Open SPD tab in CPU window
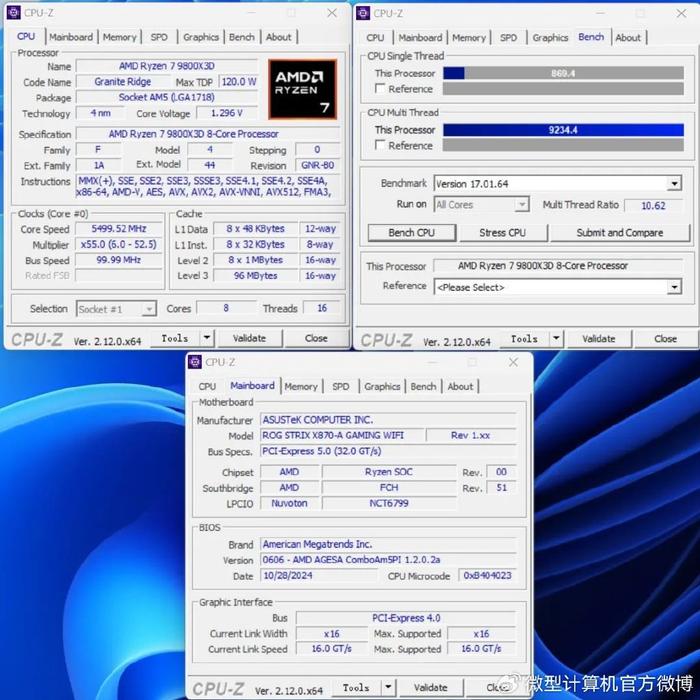Viewport: 700px width, 700px height. pyautogui.click(x=159, y=37)
